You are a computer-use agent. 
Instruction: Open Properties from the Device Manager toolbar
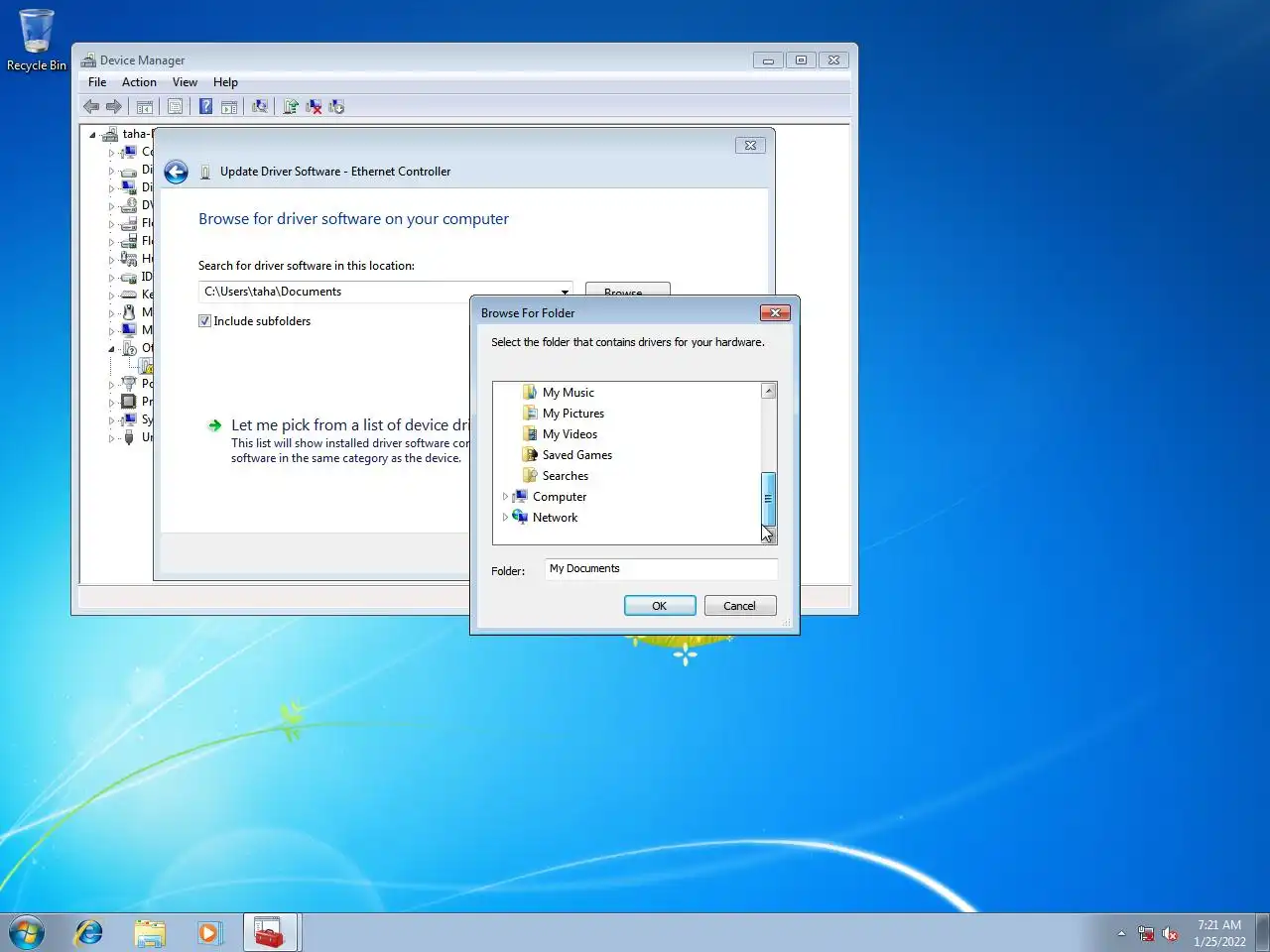tap(176, 107)
